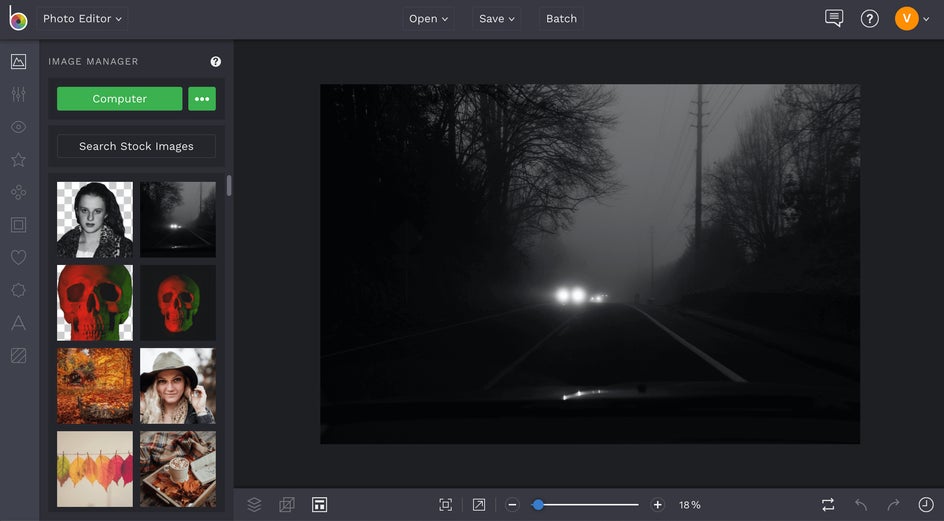Viewport: 944px width, 521px height.
Task: Open the history clock icon
Action: tap(925, 505)
